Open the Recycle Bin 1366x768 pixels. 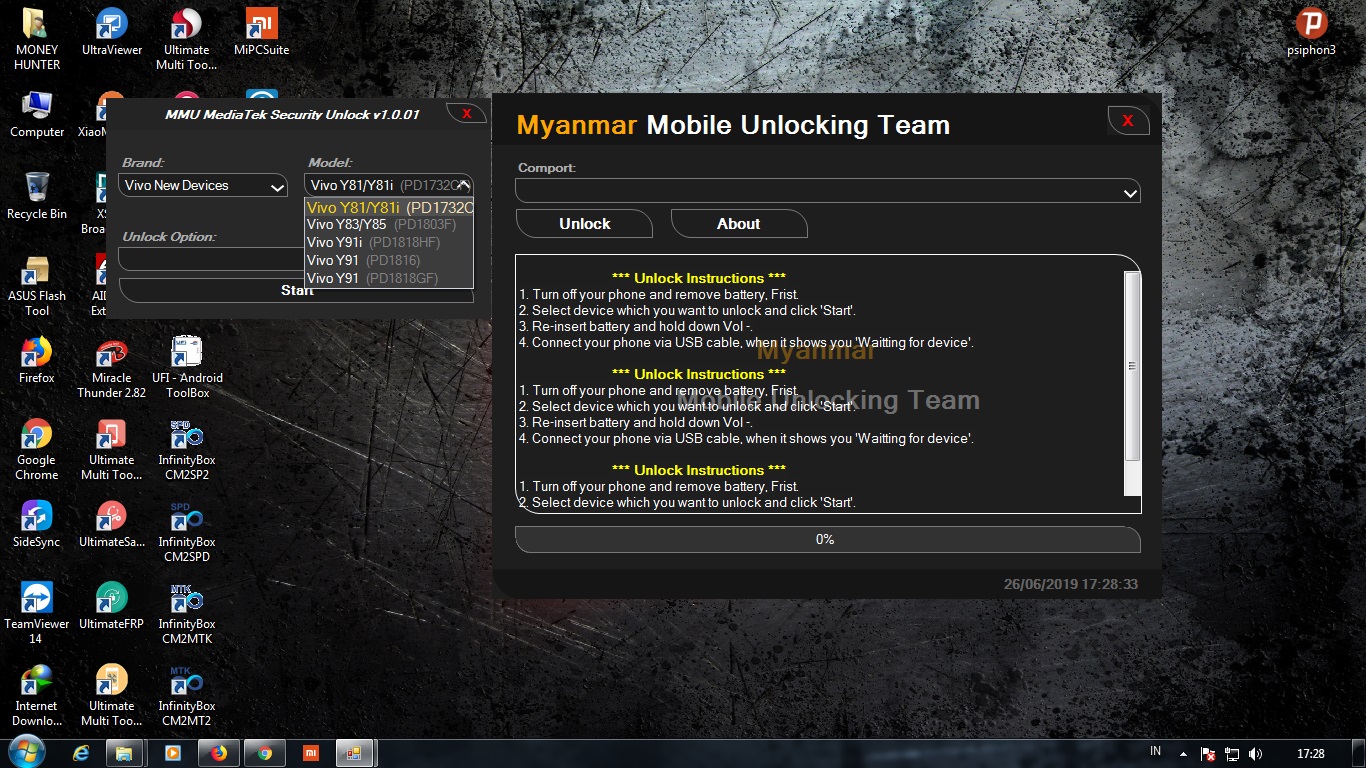pyautogui.click(x=37, y=197)
